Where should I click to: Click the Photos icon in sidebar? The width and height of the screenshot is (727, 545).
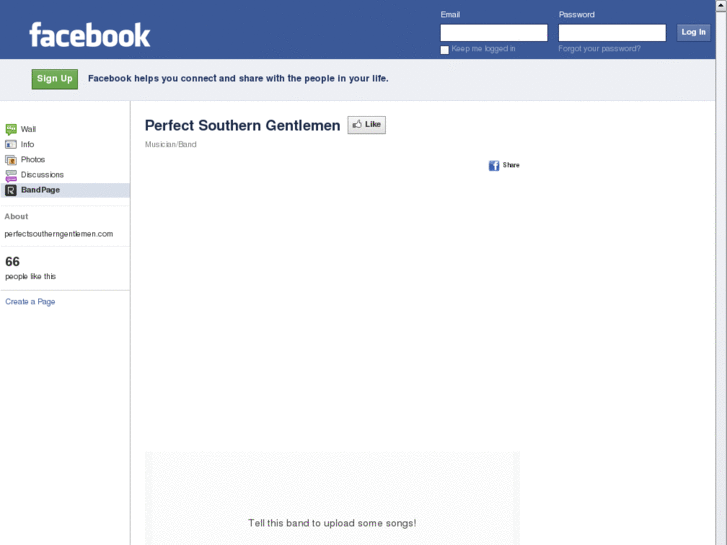click(11, 159)
